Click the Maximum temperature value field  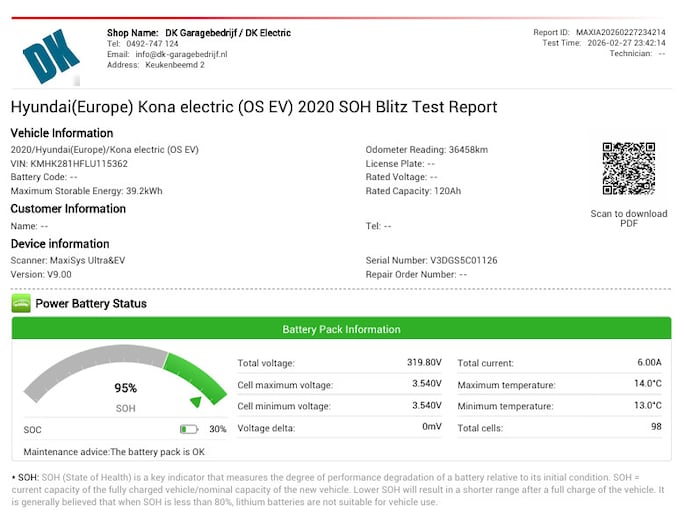(644, 384)
